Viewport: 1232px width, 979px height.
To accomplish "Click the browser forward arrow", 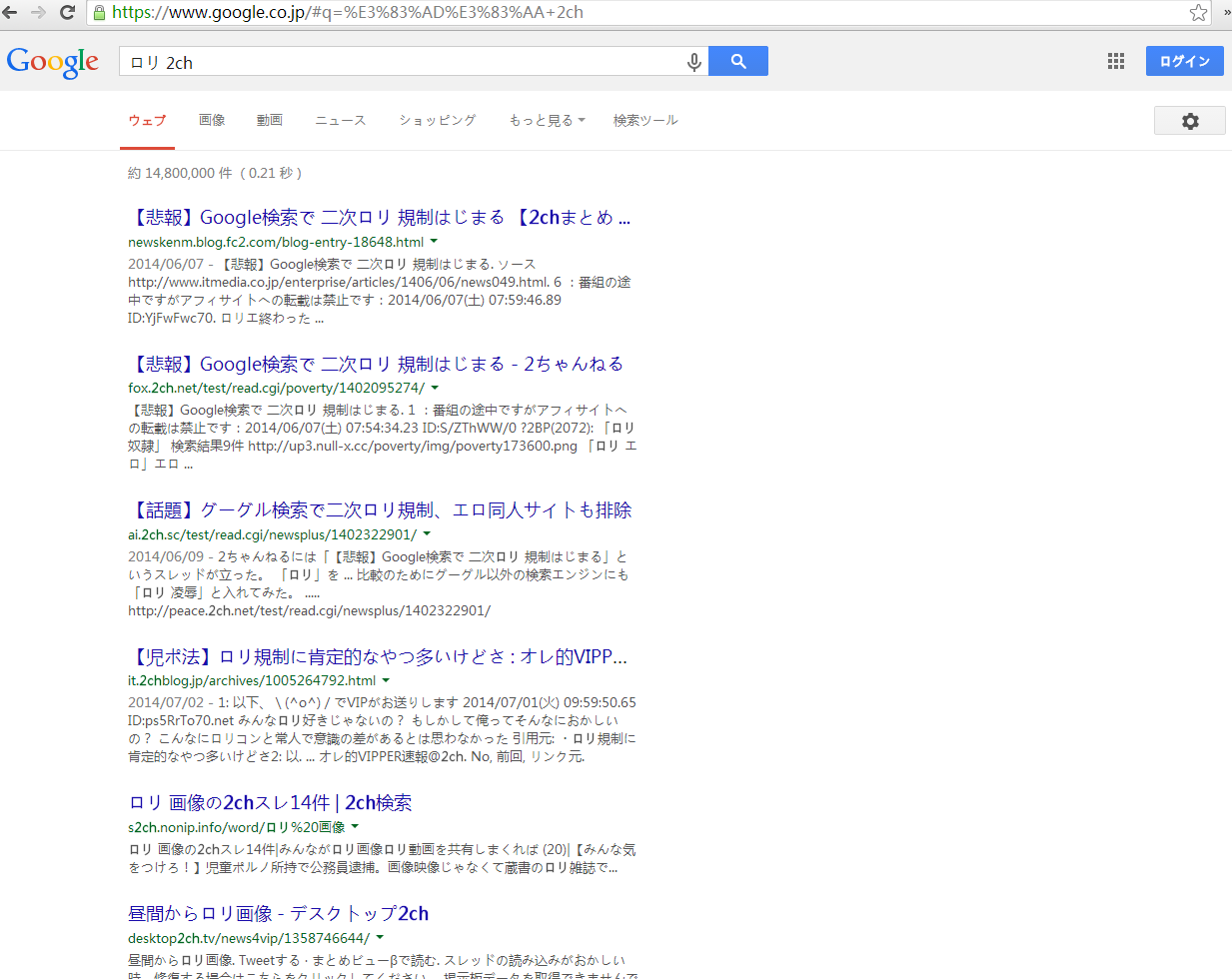I will coord(39,12).
